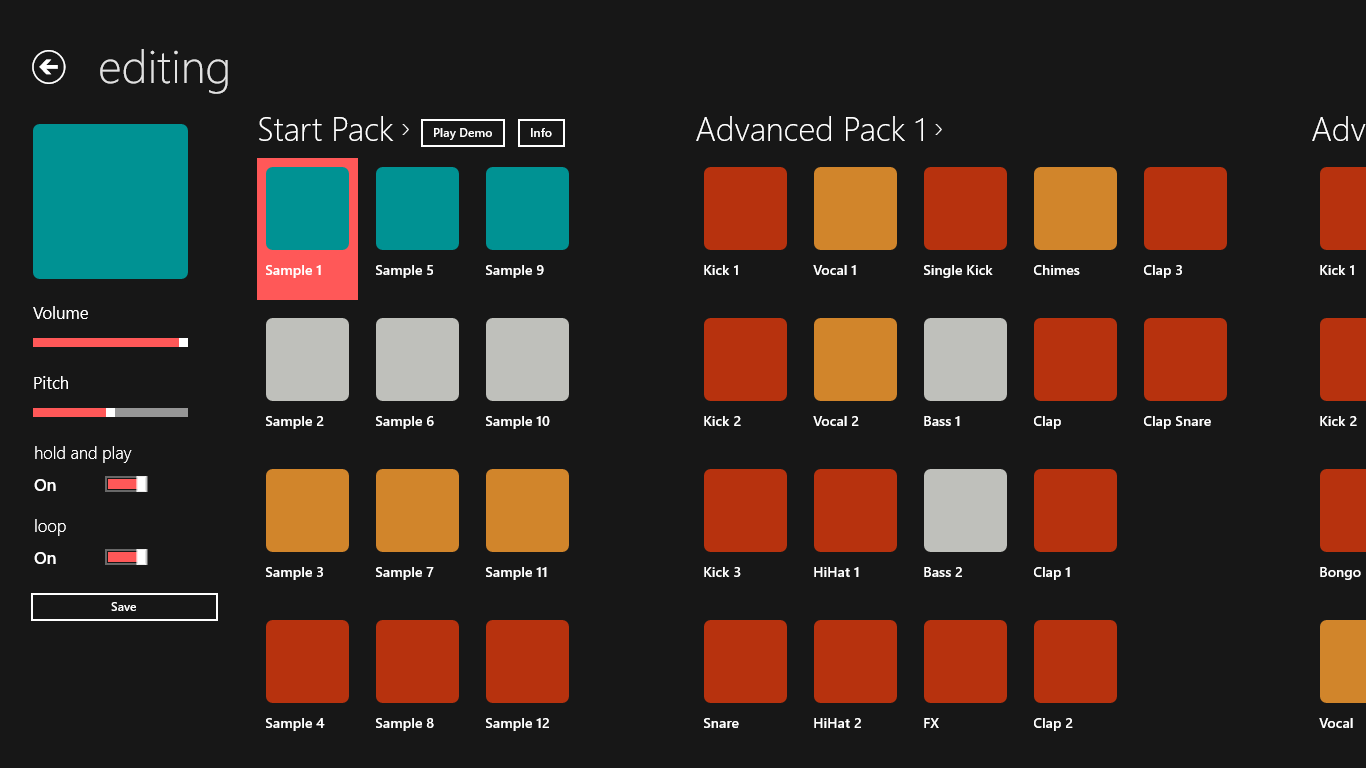Select the Kick 1 pad
Image resolution: width=1366 pixels, height=768 pixels.
point(745,208)
